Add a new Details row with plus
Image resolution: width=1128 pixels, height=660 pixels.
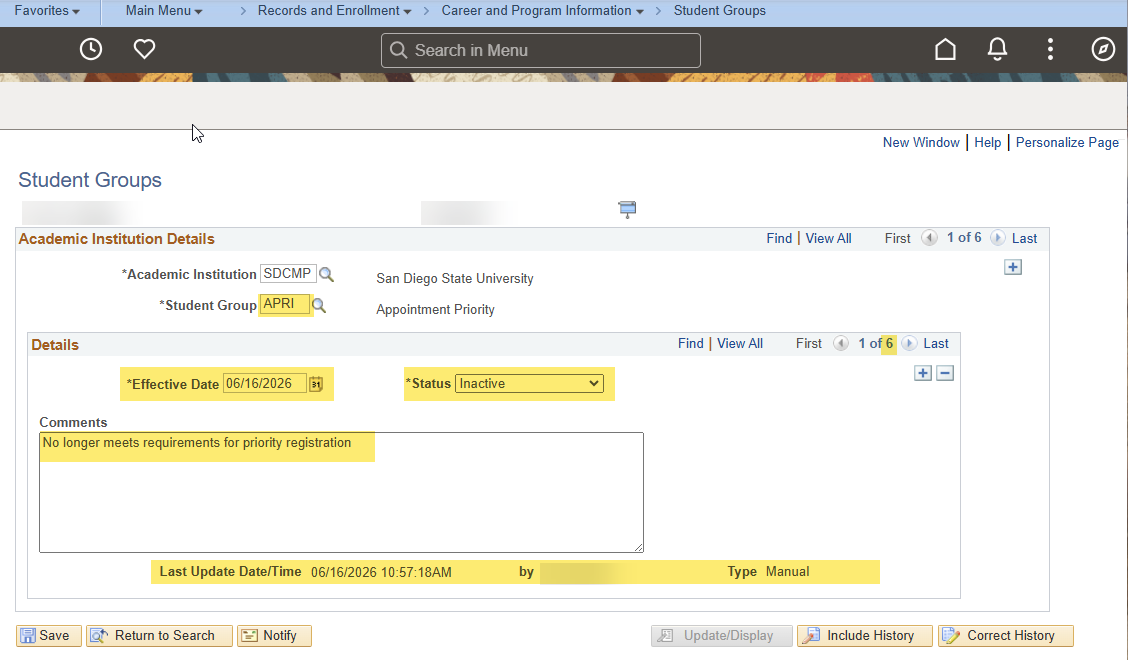point(923,373)
